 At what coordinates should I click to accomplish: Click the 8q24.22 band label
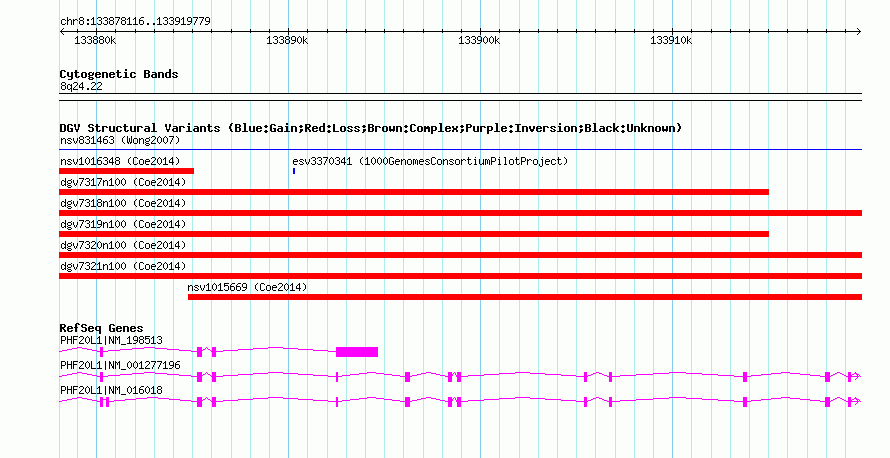pos(81,86)
